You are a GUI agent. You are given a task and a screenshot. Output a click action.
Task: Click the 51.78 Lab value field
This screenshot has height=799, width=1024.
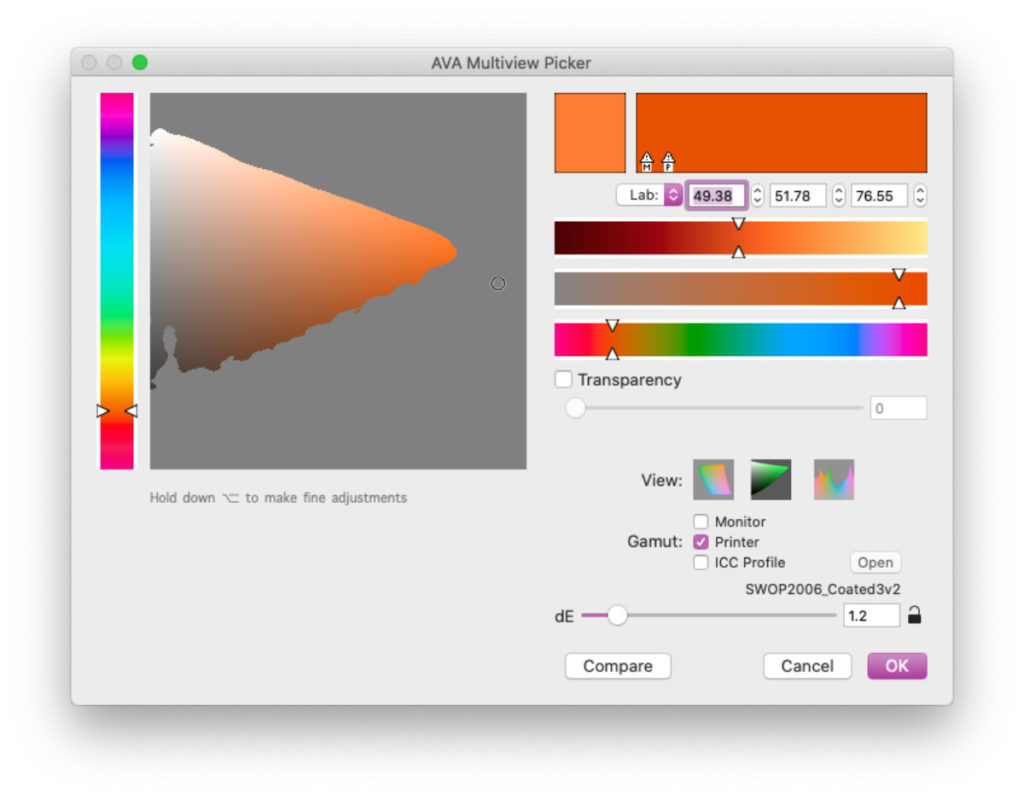click(797, 196)
